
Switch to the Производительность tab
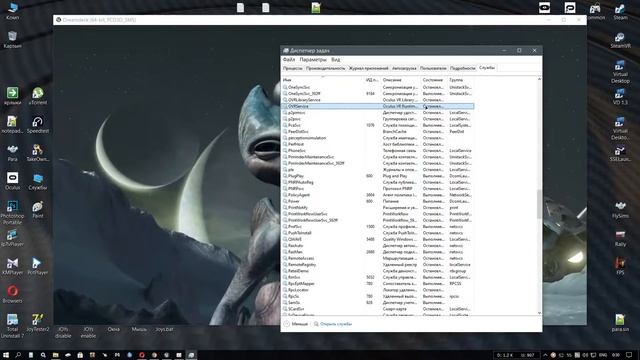[x=325, y=68]
